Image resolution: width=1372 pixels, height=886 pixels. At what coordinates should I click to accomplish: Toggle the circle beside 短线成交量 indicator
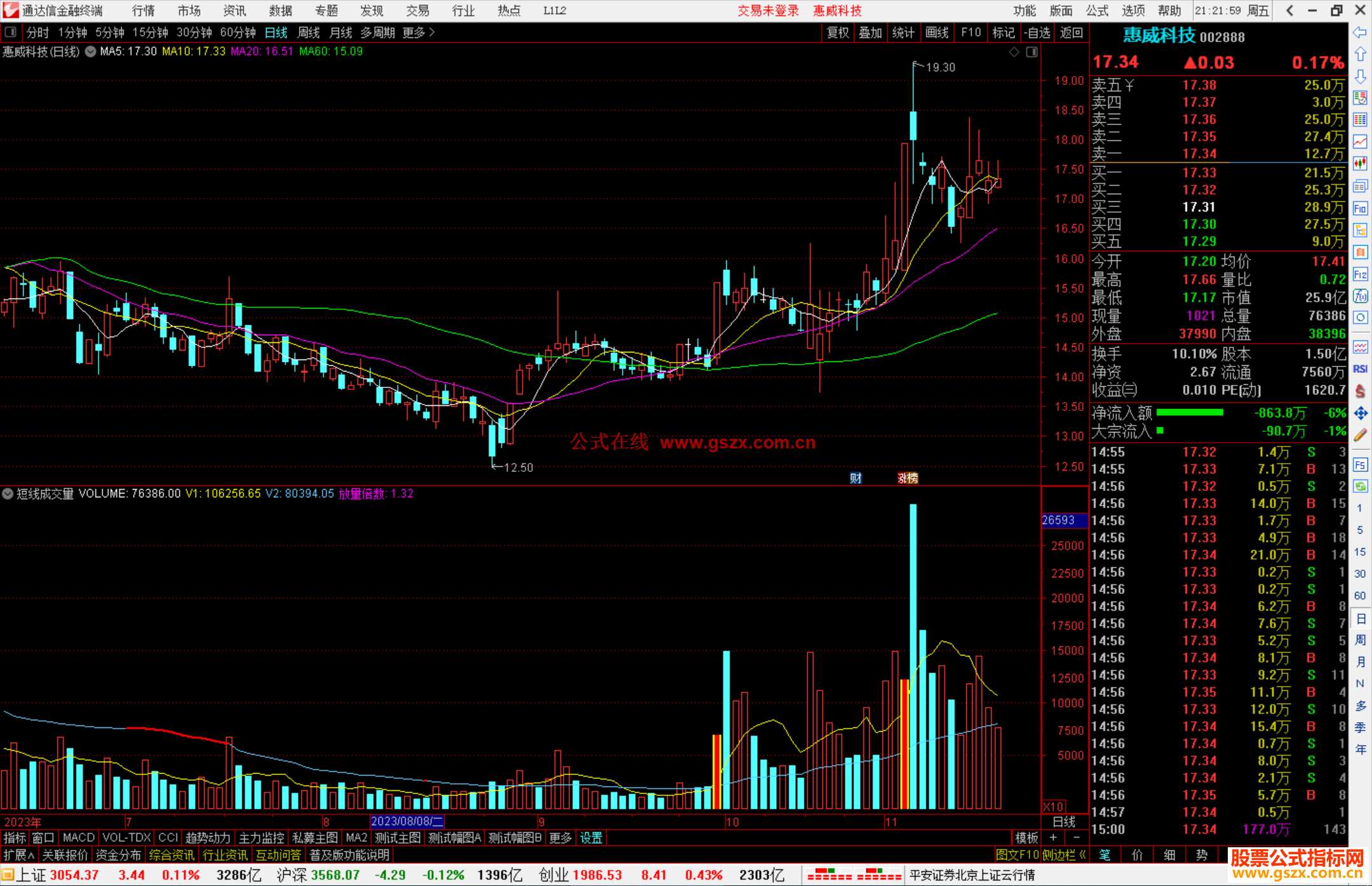tap(8, 493)
